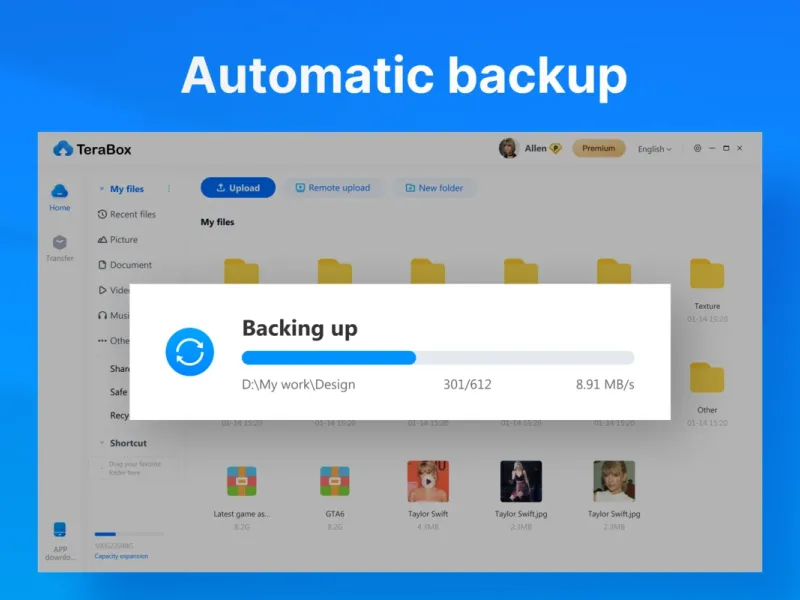800x600 pixels.
Task: Click the Premium button
Action: pyautogui.click(x=598, y=148)
